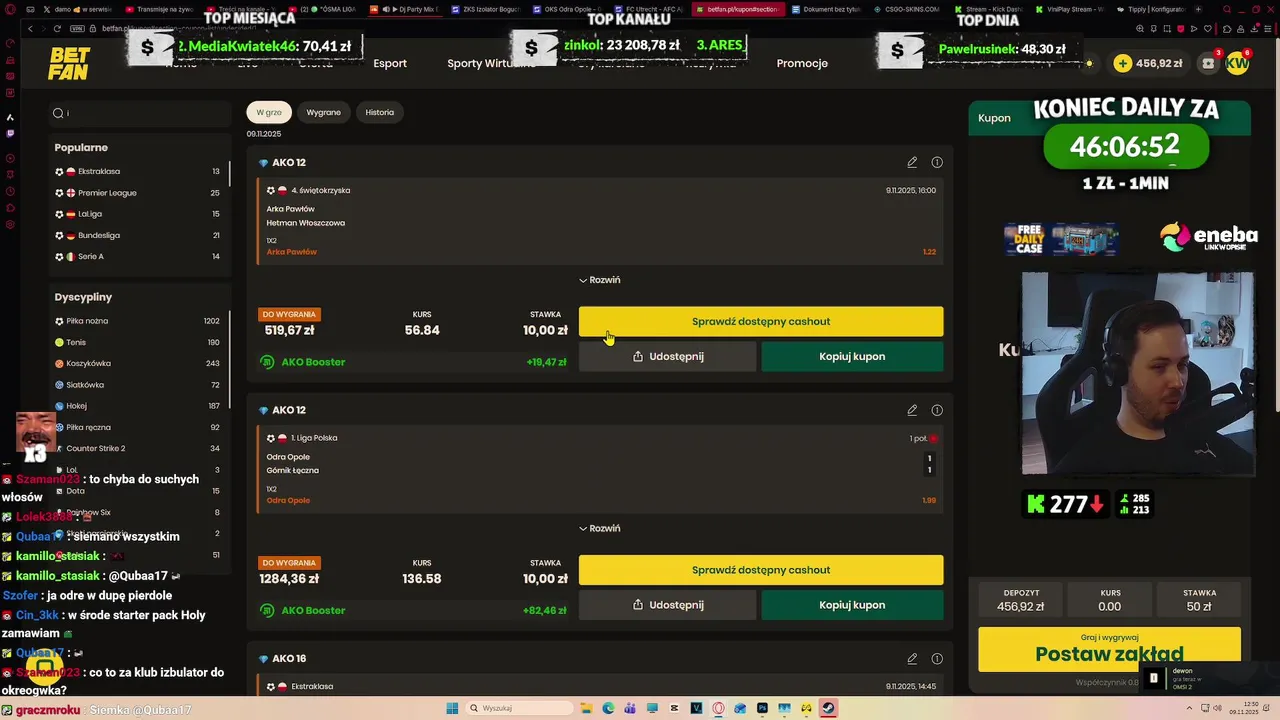Expand Odra Opole coupon with Rozwiń
Image resolution: width=1280 pixels, height=720 pixels.
600,528
